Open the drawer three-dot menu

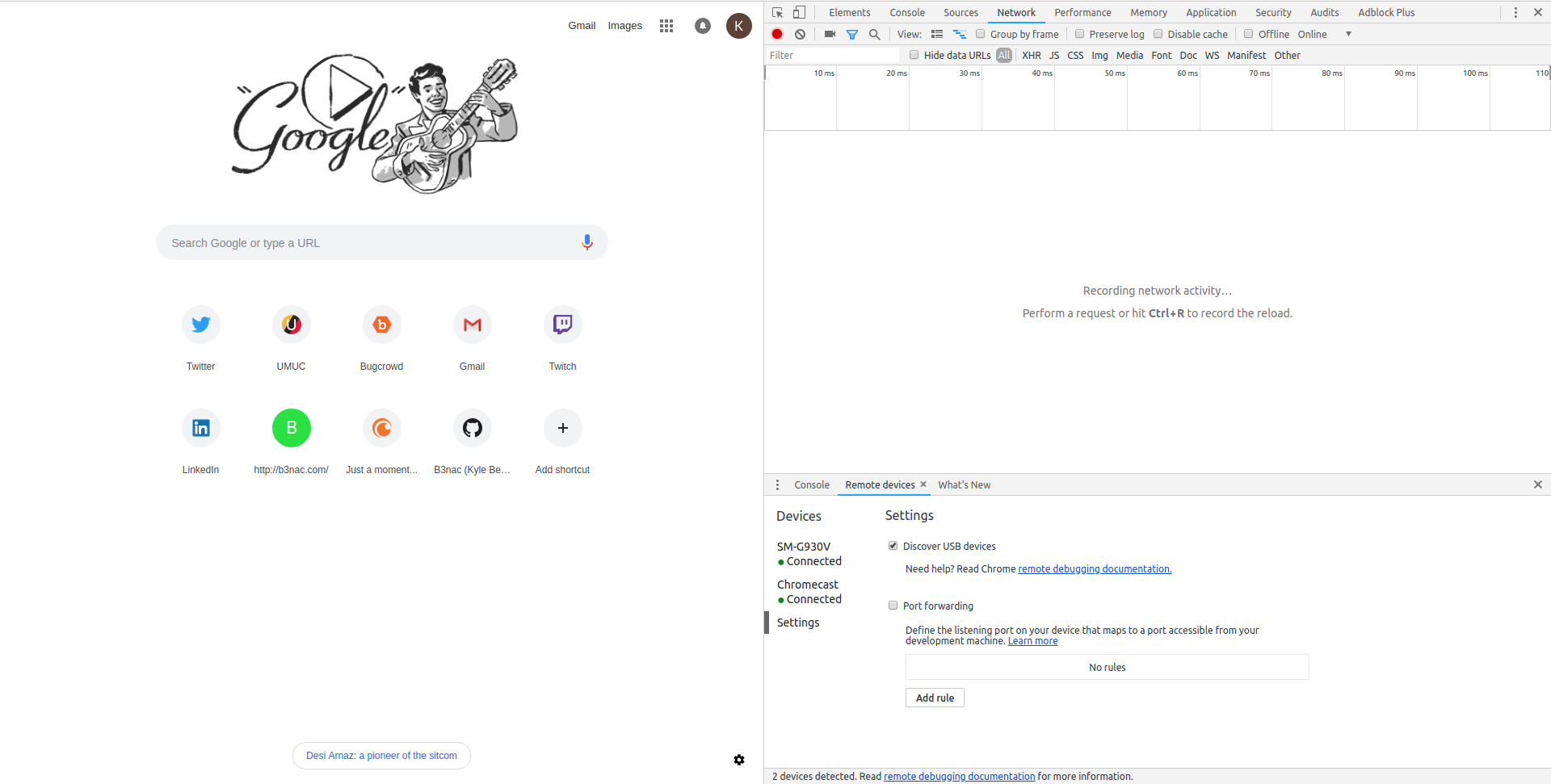[x=778, y=484]
